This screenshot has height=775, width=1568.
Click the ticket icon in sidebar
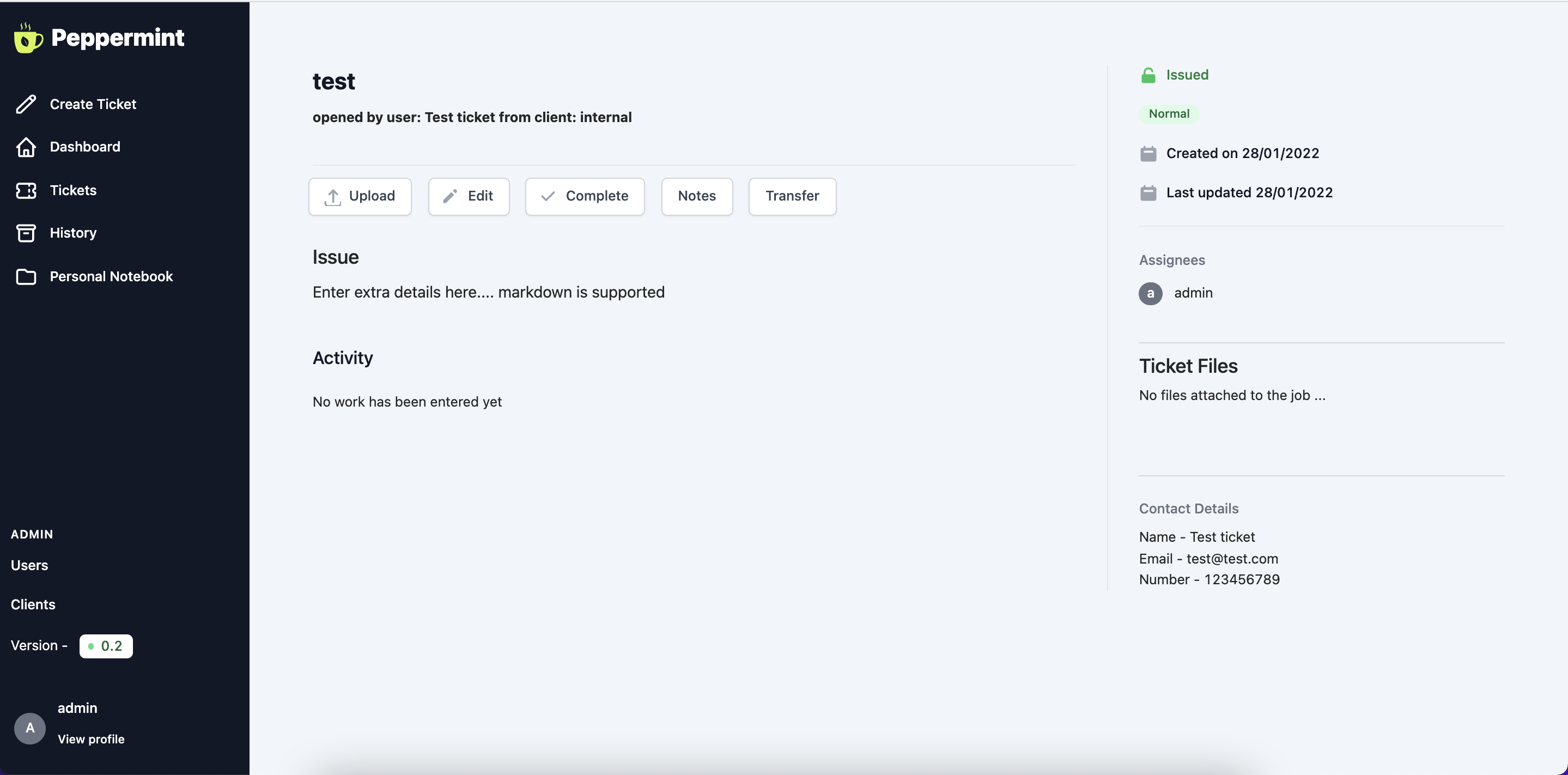coord(26,191)
